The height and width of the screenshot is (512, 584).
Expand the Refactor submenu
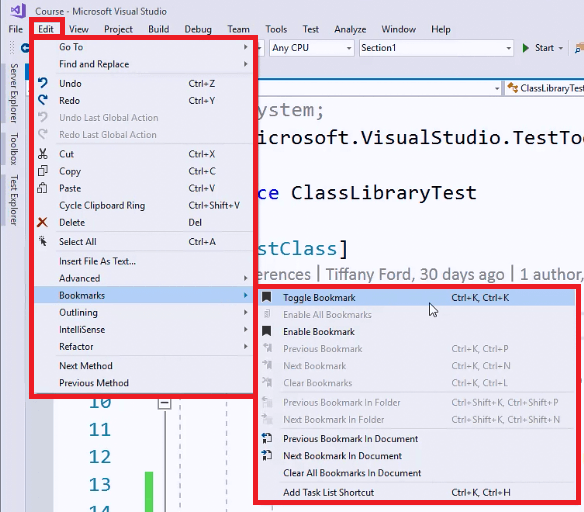coord(143,347)
